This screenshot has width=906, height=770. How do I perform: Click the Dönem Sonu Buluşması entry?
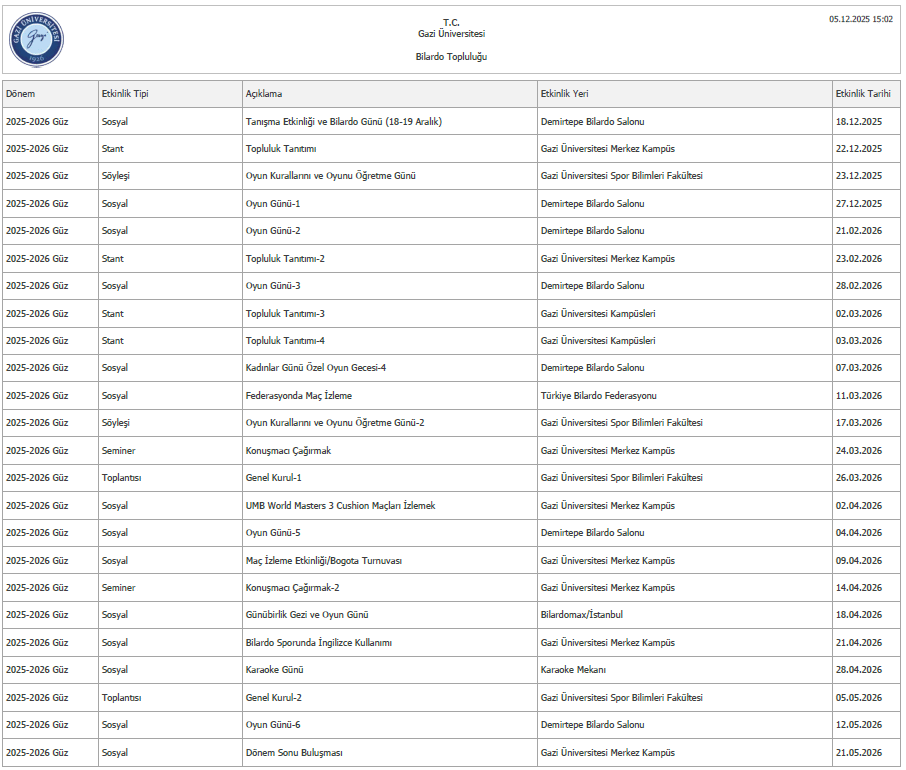click(294, 752)
